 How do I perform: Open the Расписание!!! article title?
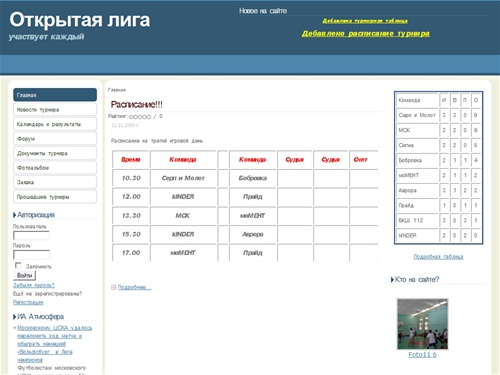click(x=137, y=105)
